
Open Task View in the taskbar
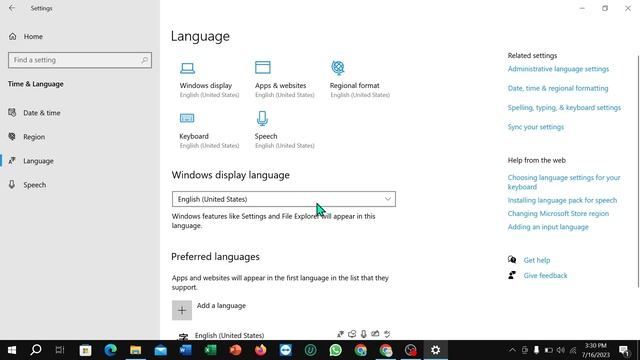pos(60,350)
